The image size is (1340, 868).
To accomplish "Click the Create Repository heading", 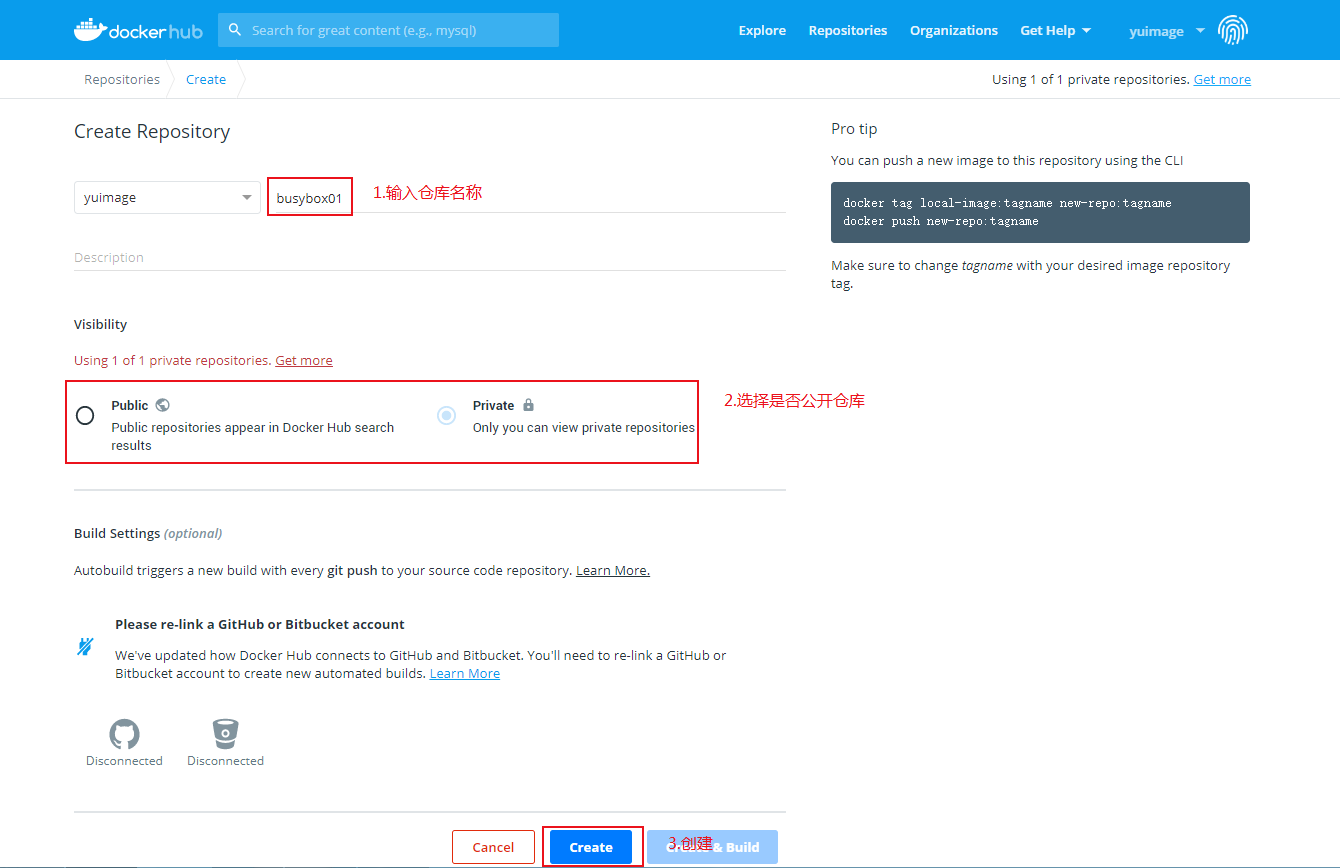I will pyautogui.click(x=152, y=131).
